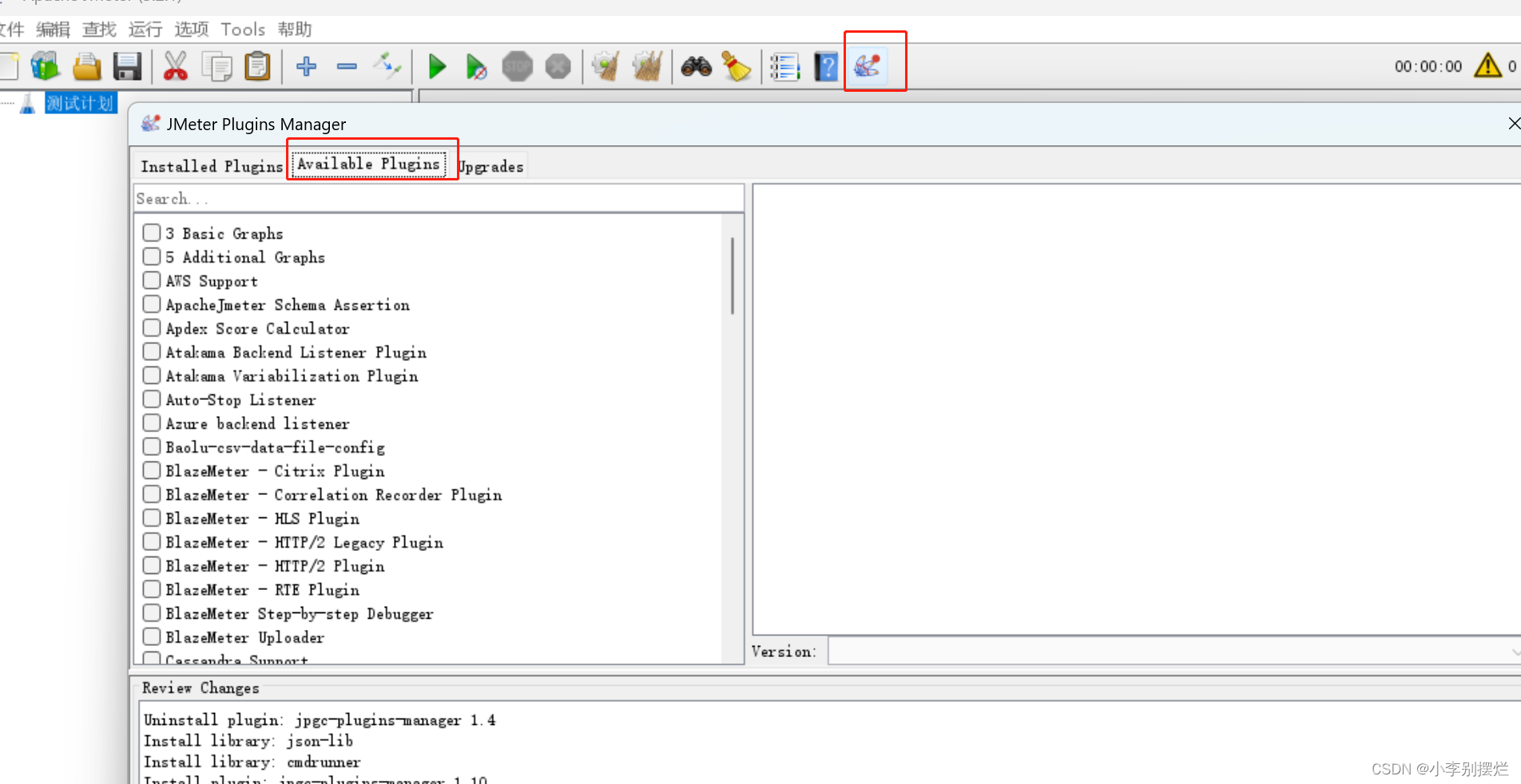Click the Help question mark icon
Viewport: 1521px width, 784px height.
click(x=826, y=66)
